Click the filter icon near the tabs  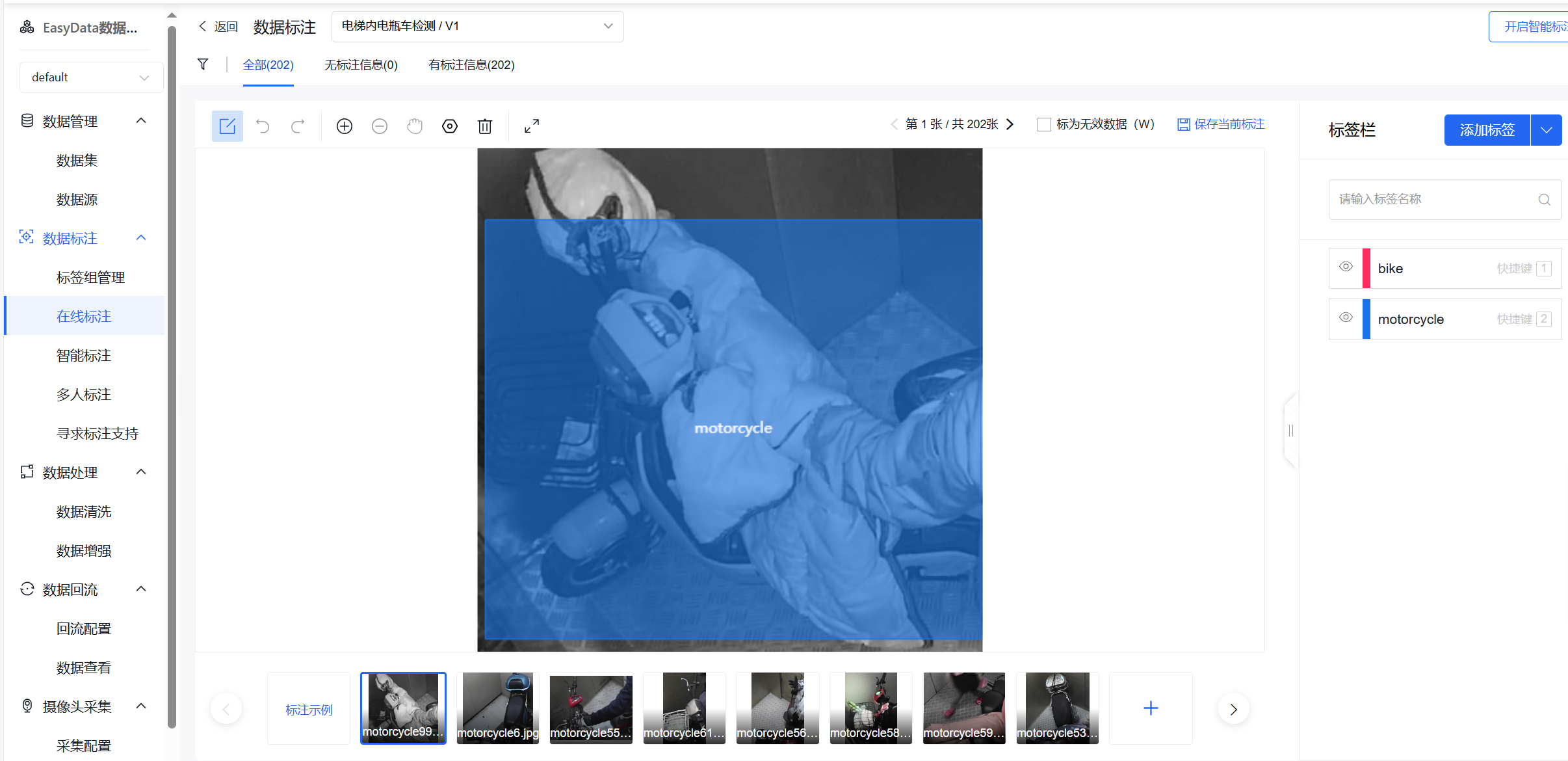[202, 64]
